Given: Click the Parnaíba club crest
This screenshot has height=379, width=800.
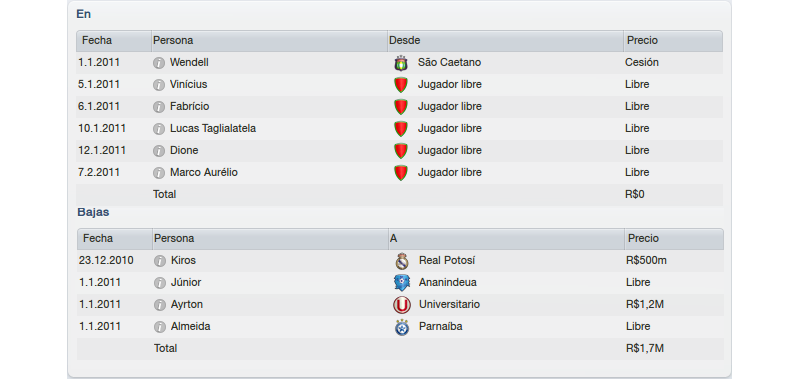Looking at the screenshot, I should [402, 327].
